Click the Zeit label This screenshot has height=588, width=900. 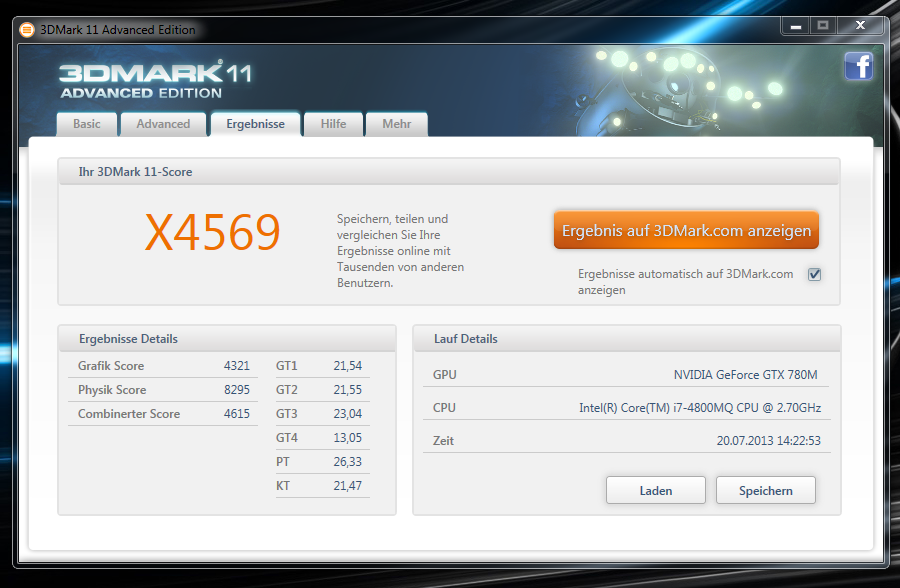443,441
